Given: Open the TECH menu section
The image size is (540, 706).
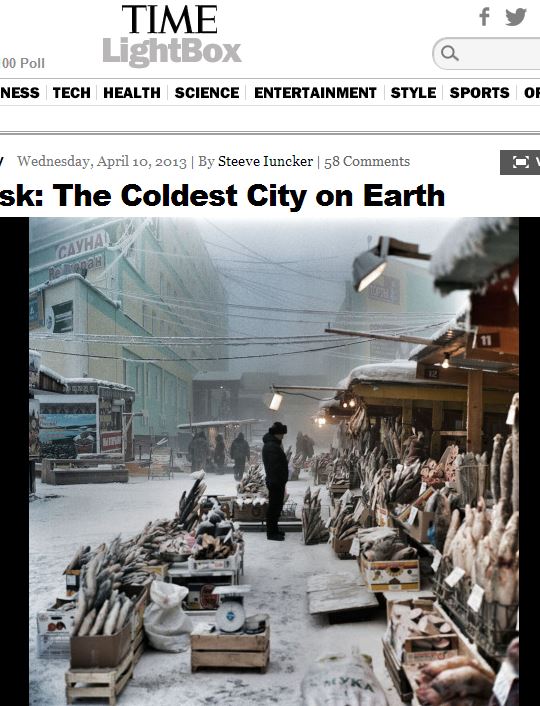Looking at the screenshot, I should point(72,93).
